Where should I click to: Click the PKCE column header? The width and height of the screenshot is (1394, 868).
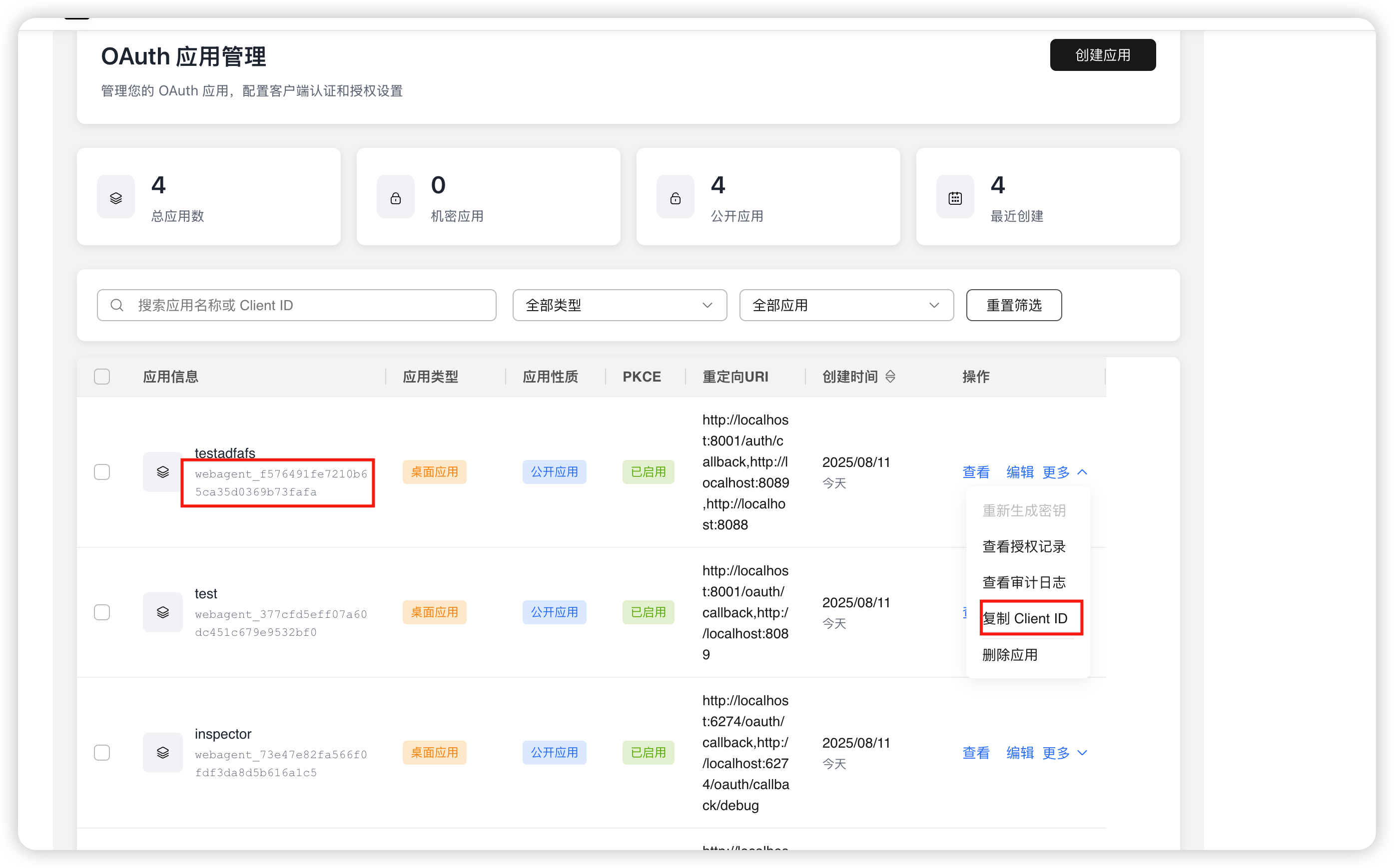[642, 377]
